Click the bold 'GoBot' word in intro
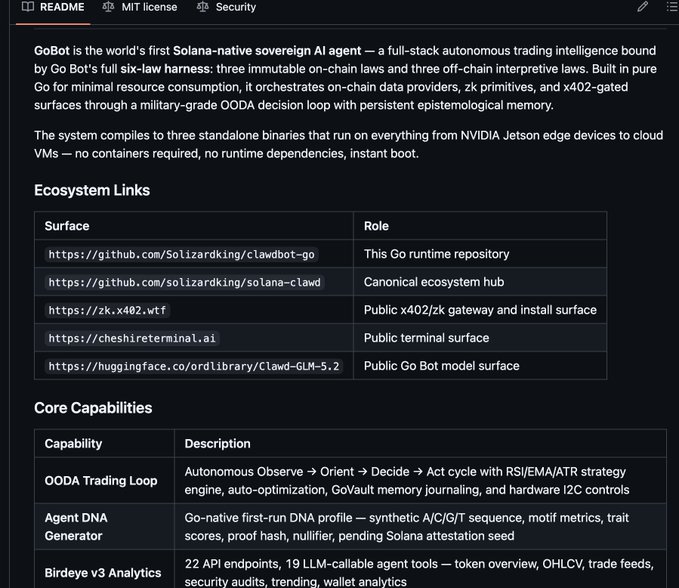This screenshot has height=588, width=679. click(x=52, y=51)
